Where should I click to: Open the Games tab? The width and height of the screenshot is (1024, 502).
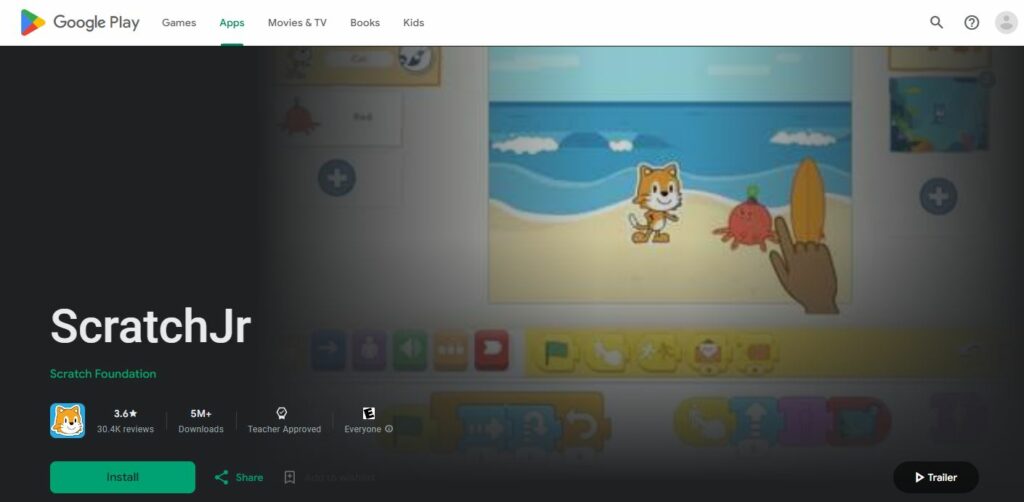point(179,23)
